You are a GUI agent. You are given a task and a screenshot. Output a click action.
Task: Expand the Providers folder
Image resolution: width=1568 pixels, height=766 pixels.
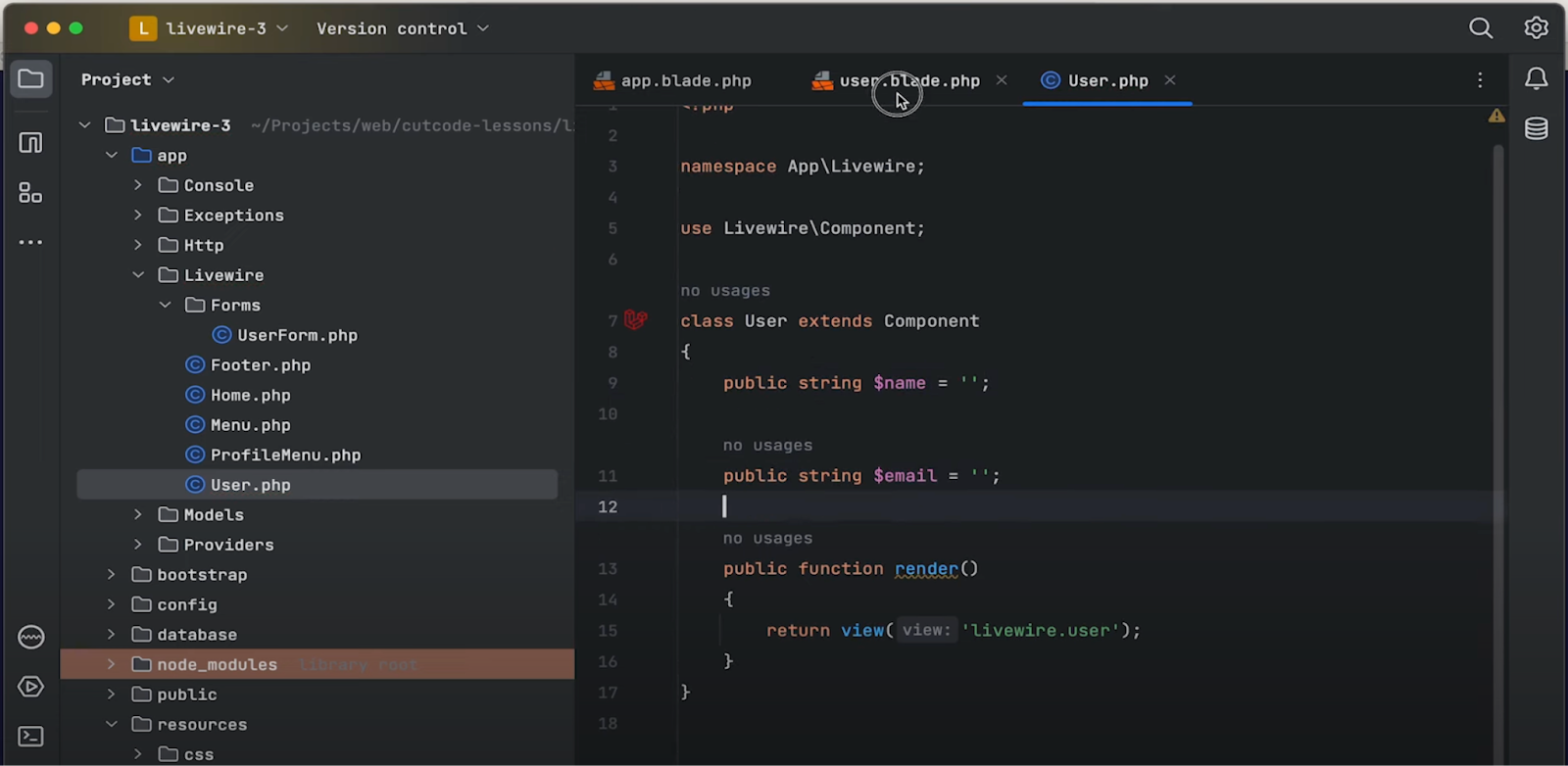pyautogui.click(x=138, y=545)
